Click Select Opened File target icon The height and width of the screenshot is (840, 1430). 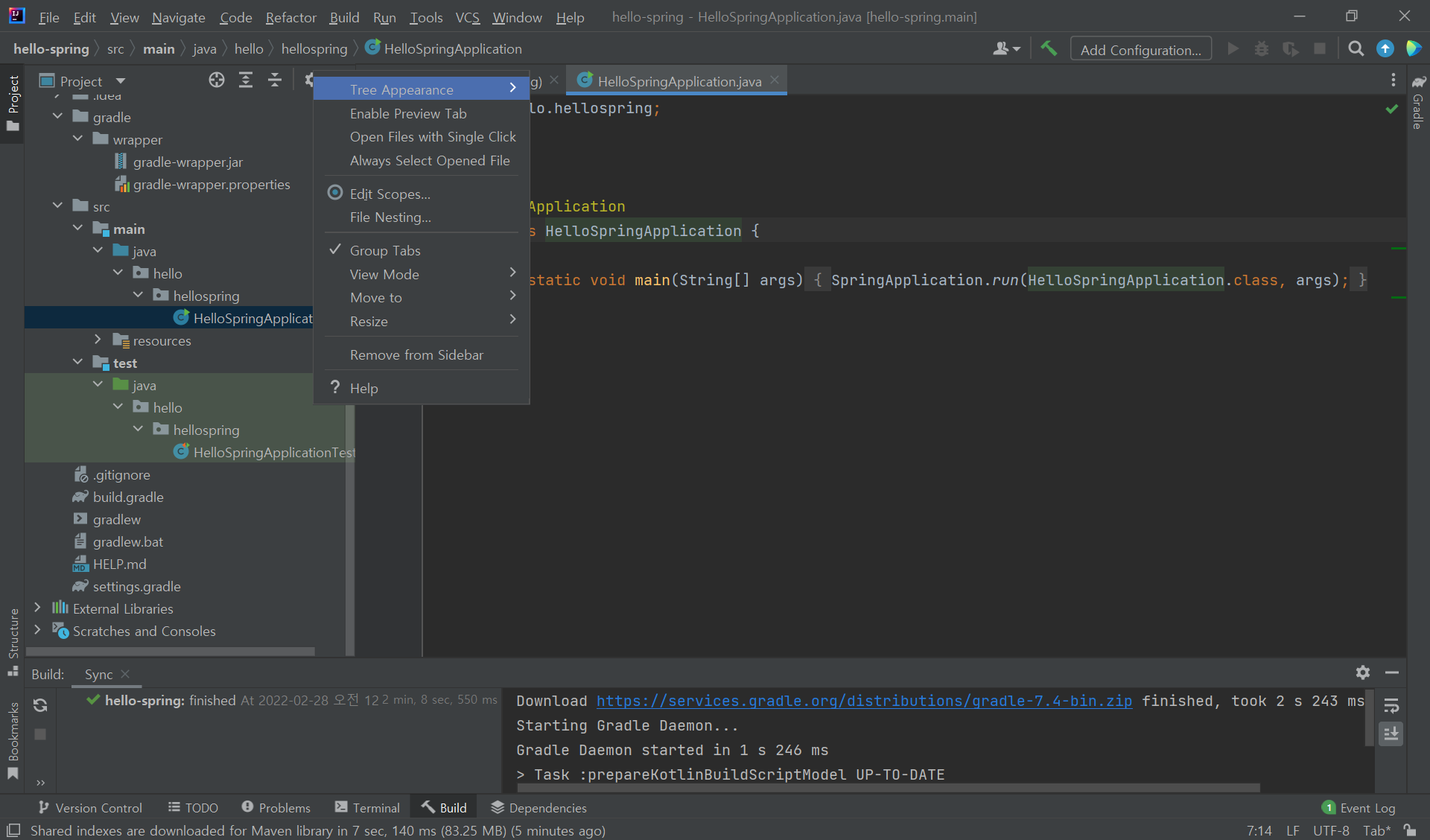coord(216,80)
